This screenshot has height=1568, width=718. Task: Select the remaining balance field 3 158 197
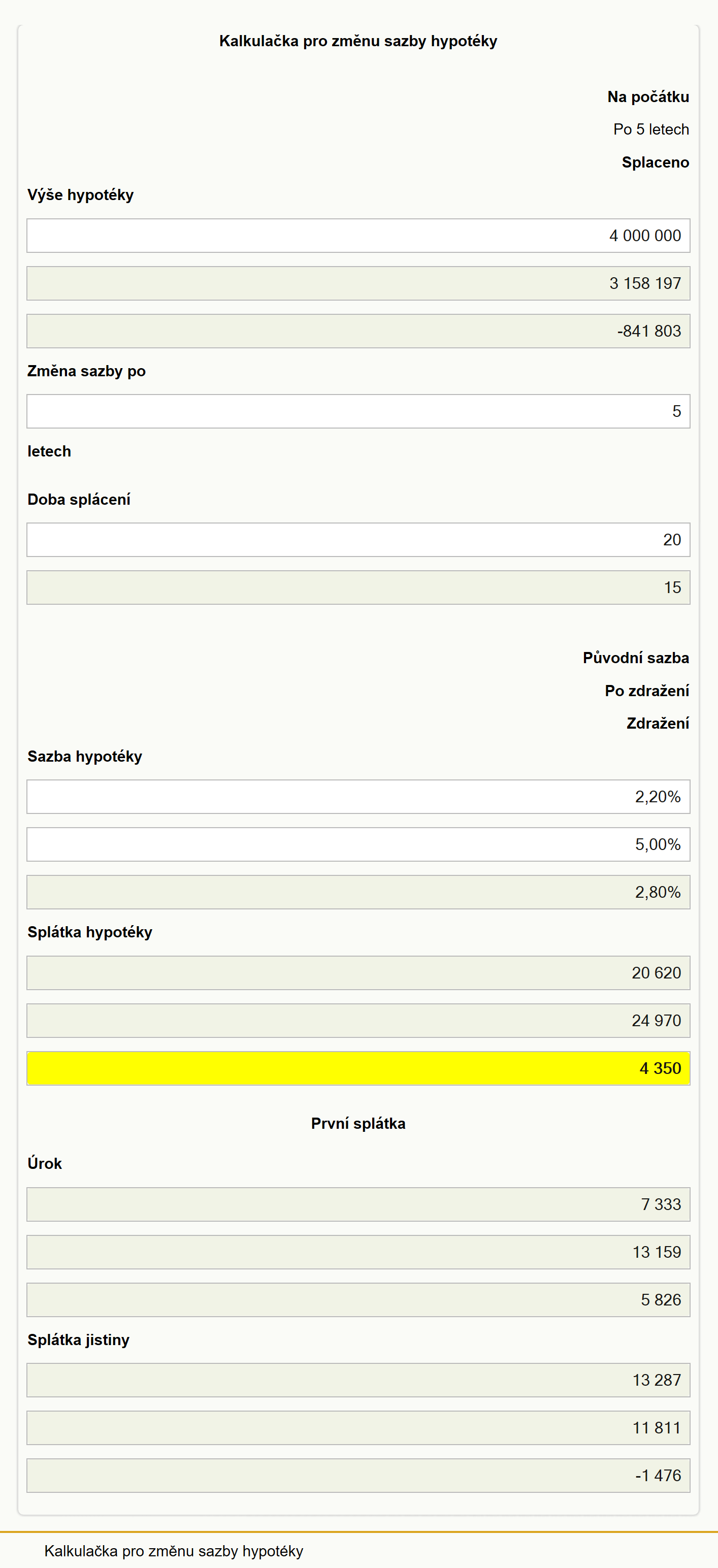[x=358, y=283]
